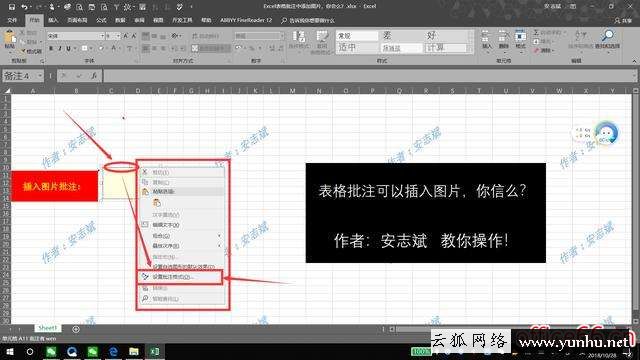
Task: Select the Sheet1 worksheet tab
Action: click(x=47, y=328)
